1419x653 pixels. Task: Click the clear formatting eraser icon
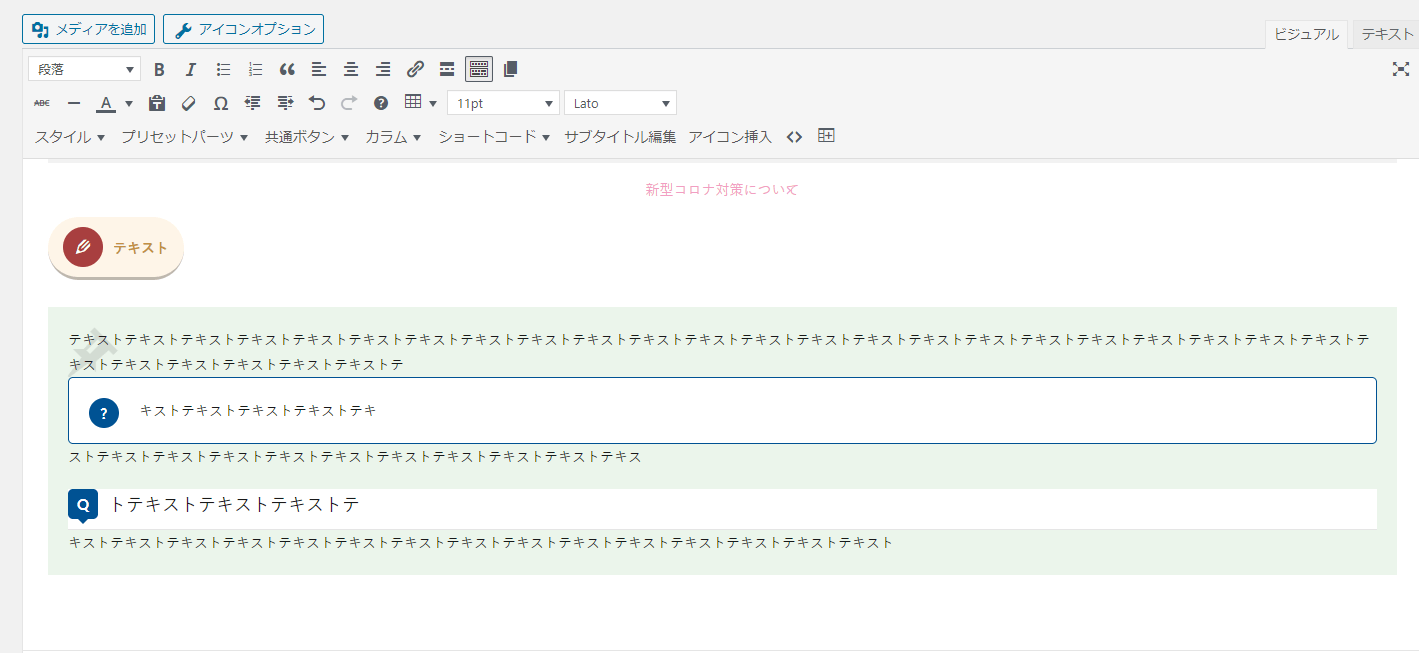[189, 103]
